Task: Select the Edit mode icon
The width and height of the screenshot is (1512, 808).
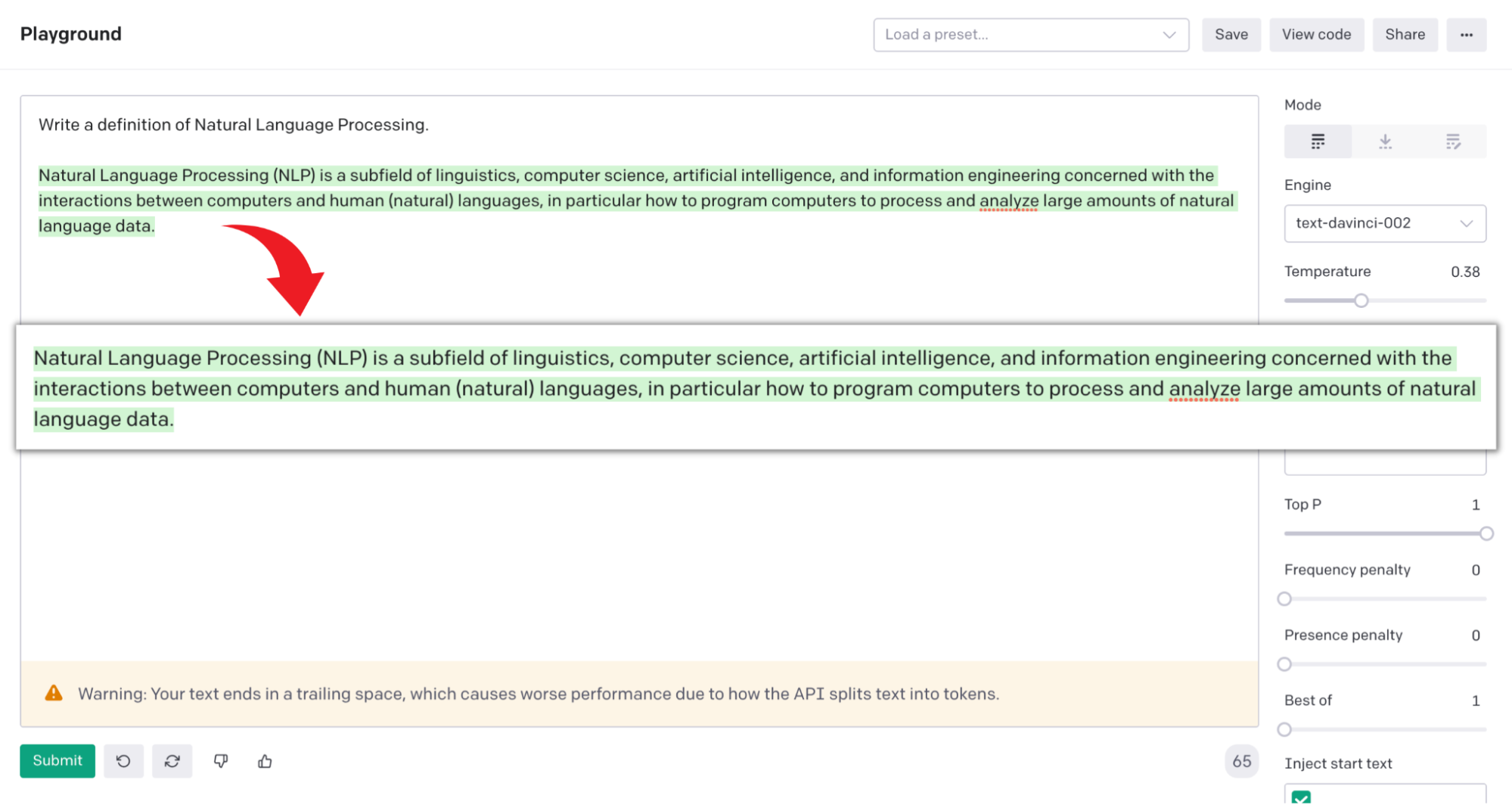Action: tap(1452, 141)
